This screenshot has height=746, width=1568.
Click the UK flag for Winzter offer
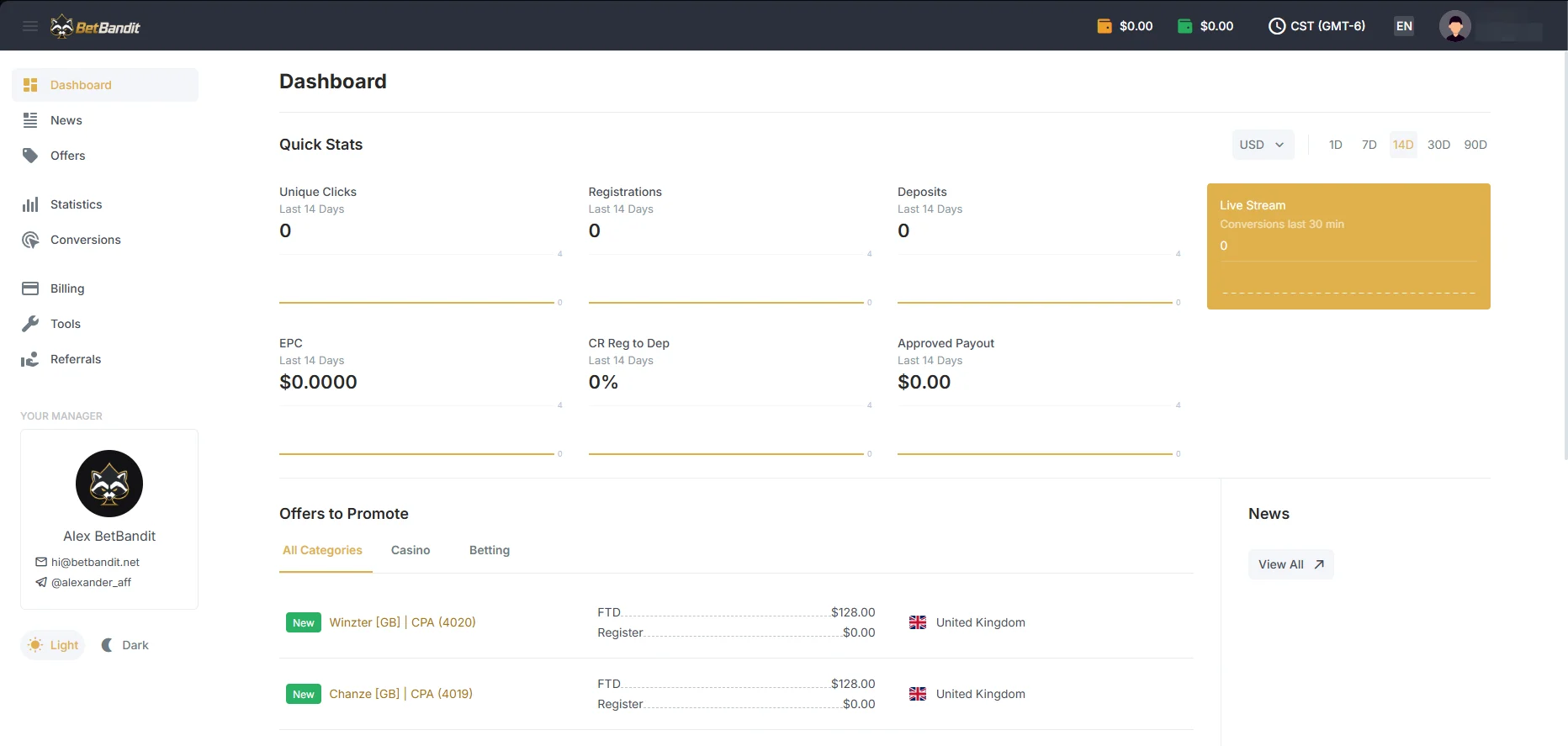918,622
